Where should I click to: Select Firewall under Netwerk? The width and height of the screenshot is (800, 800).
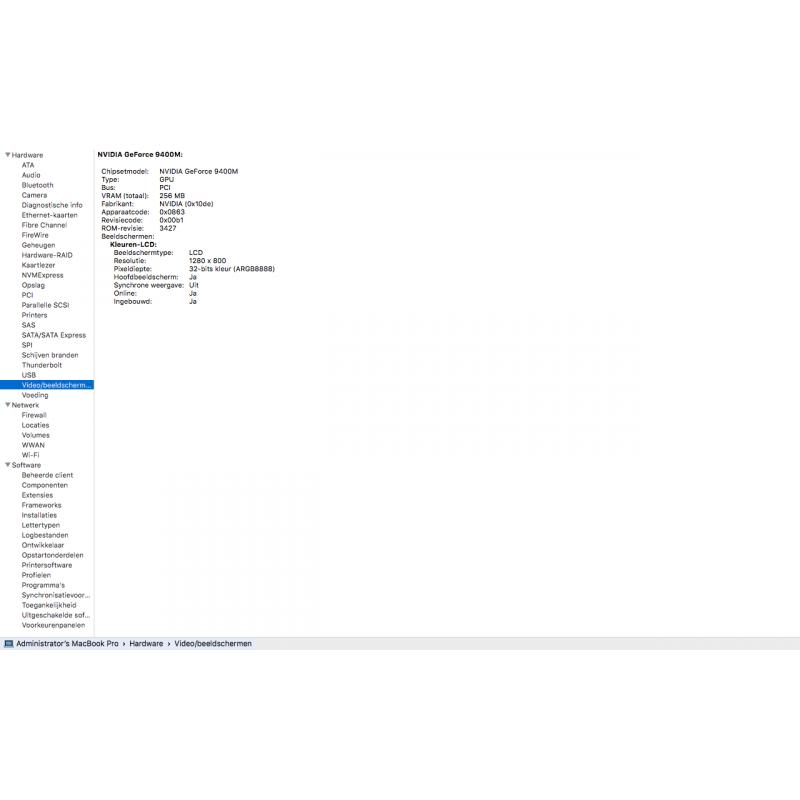coord(34,415)
